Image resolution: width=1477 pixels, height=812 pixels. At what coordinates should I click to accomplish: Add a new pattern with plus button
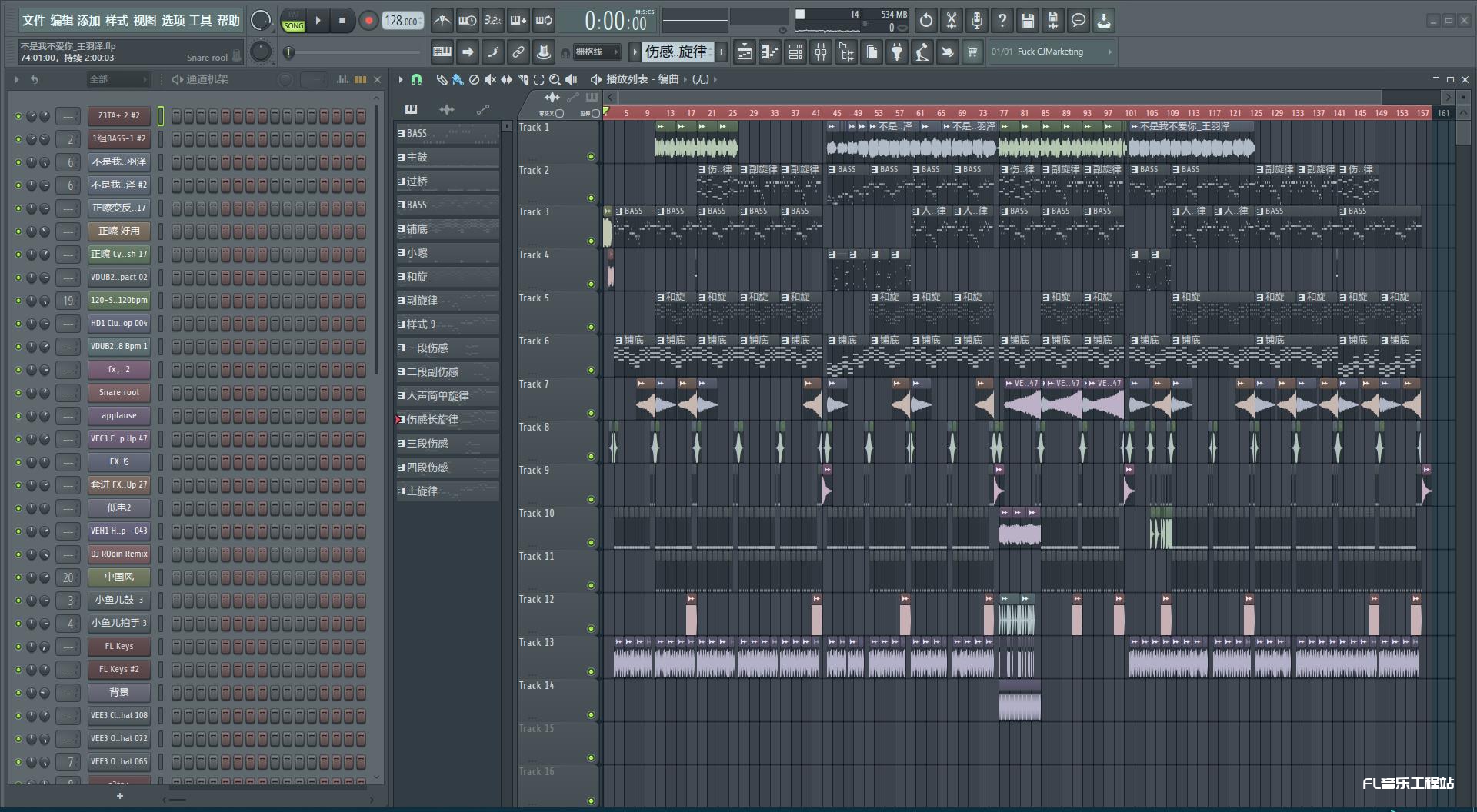[x=721, y=52]
